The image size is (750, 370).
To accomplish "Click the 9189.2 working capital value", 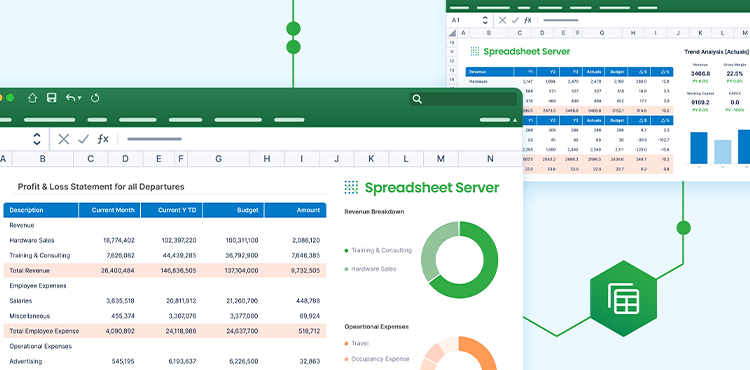I will pyautogui.click(x=700, y=102).
